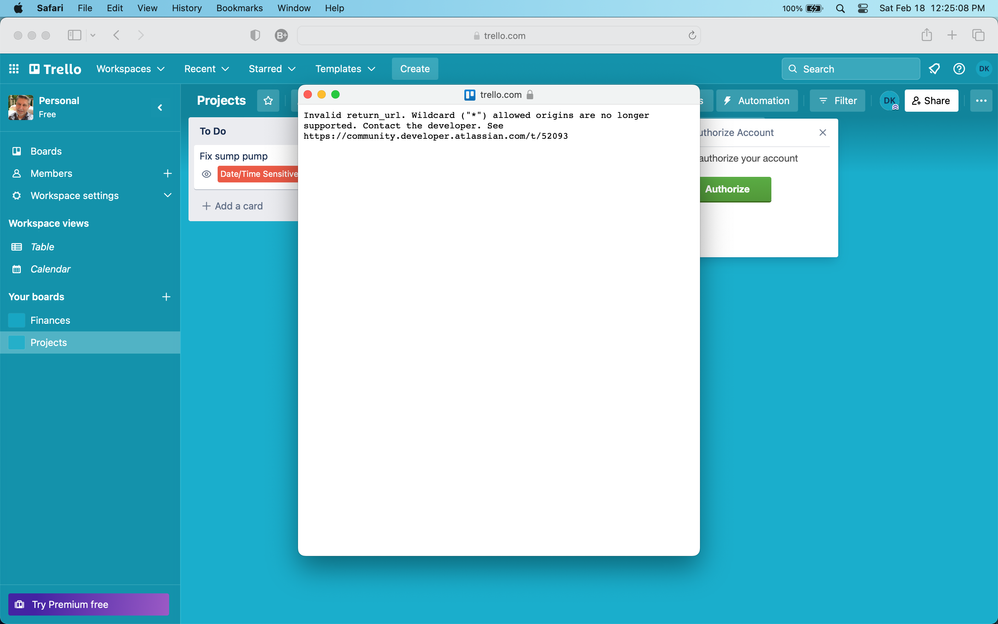This screenshot has width=998, height=624.
Task: Open the help question mark icon
Action: tap(959, 69)
